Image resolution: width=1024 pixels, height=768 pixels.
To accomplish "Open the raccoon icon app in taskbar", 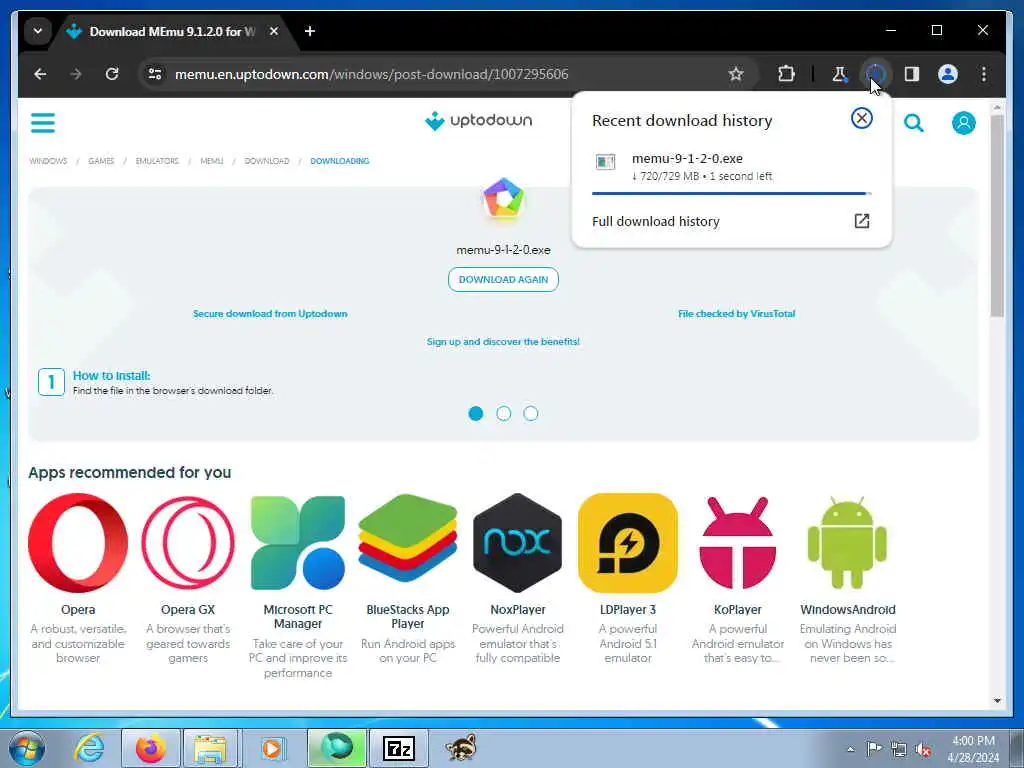I will tap(461, 748).
